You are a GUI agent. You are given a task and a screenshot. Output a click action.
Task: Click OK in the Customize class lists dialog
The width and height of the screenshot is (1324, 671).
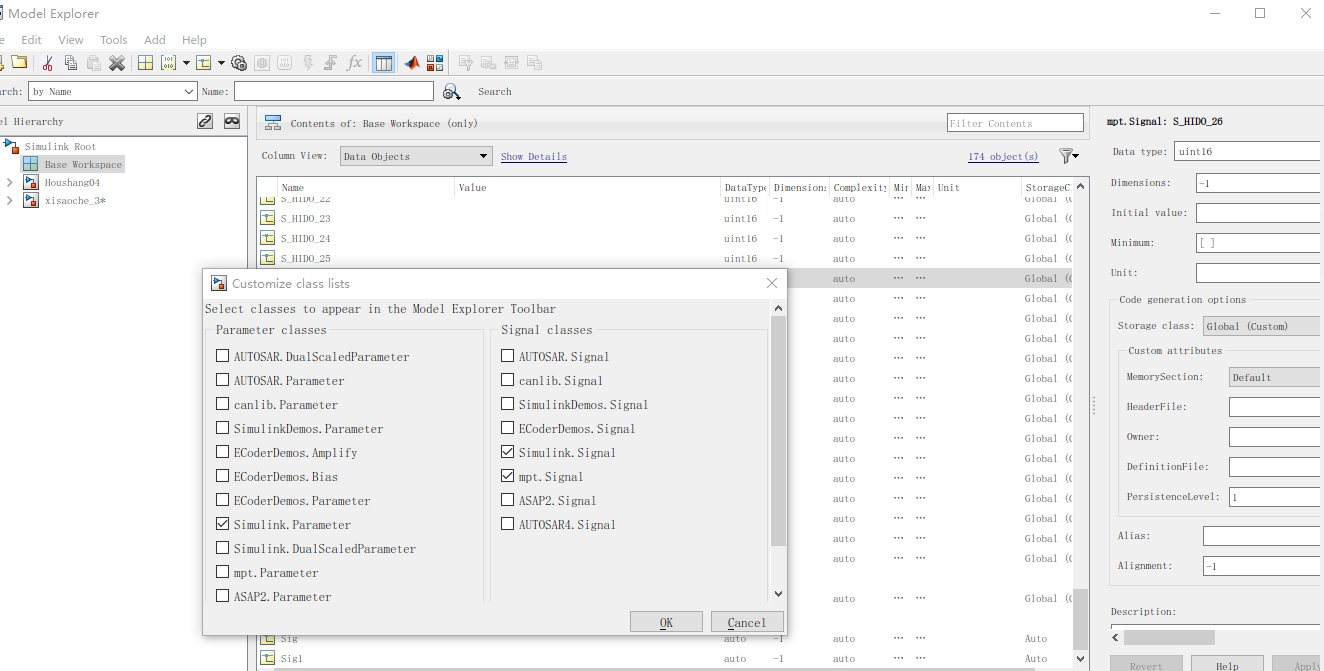pos(666,621)
